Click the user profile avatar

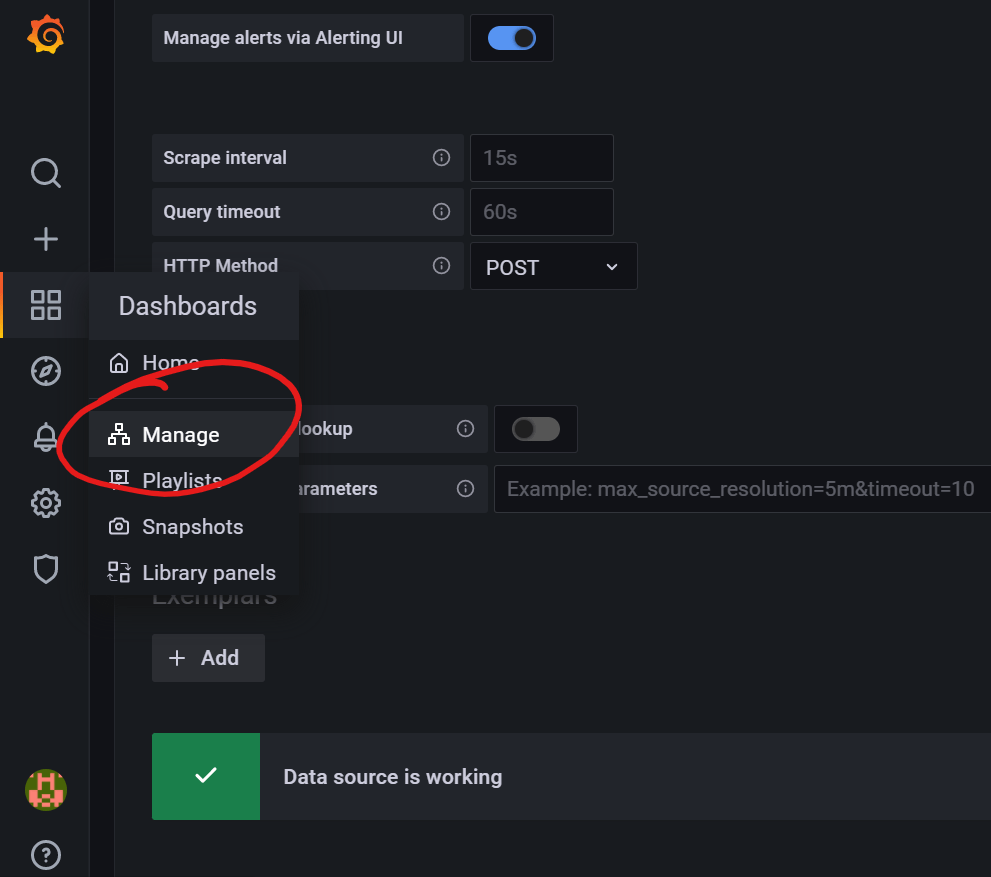(46, 790)
